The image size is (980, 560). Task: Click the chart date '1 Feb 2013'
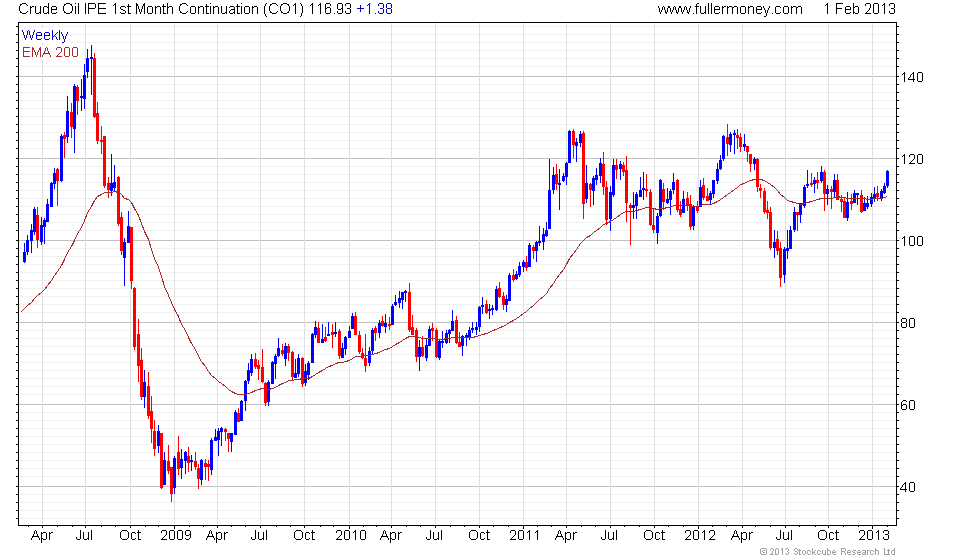859,9
